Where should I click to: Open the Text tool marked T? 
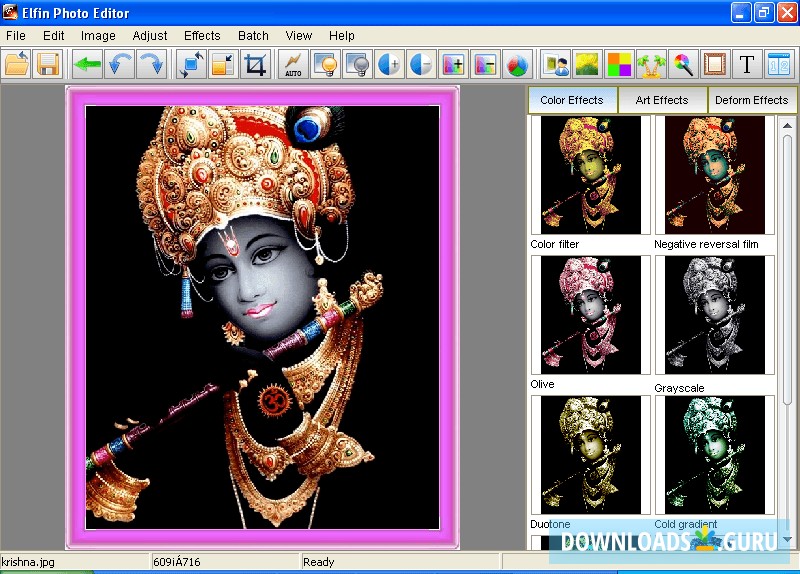pyautogui.click(x=746, y=65)
